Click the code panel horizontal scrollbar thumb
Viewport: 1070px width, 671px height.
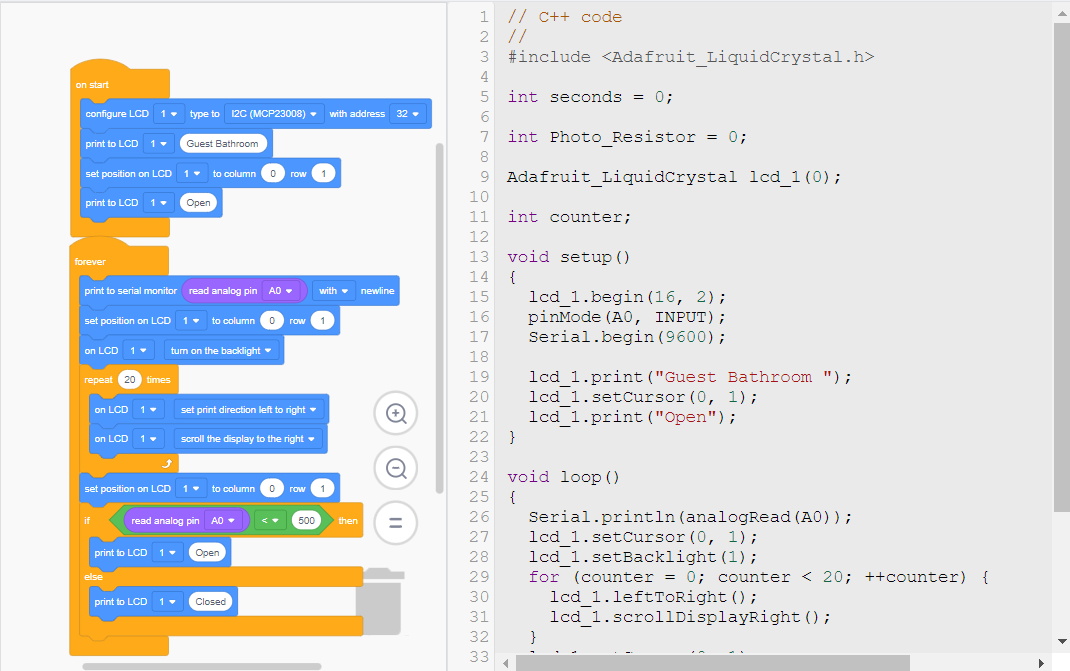712,663
